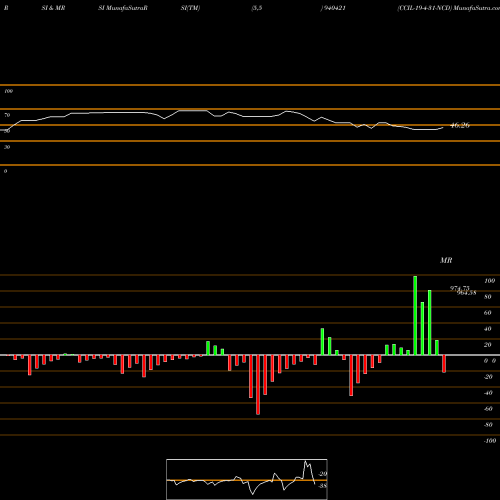Viewport: 500px width, 500px height.
Task: Click the current RSI value 46.26
Action: (460, 125)
